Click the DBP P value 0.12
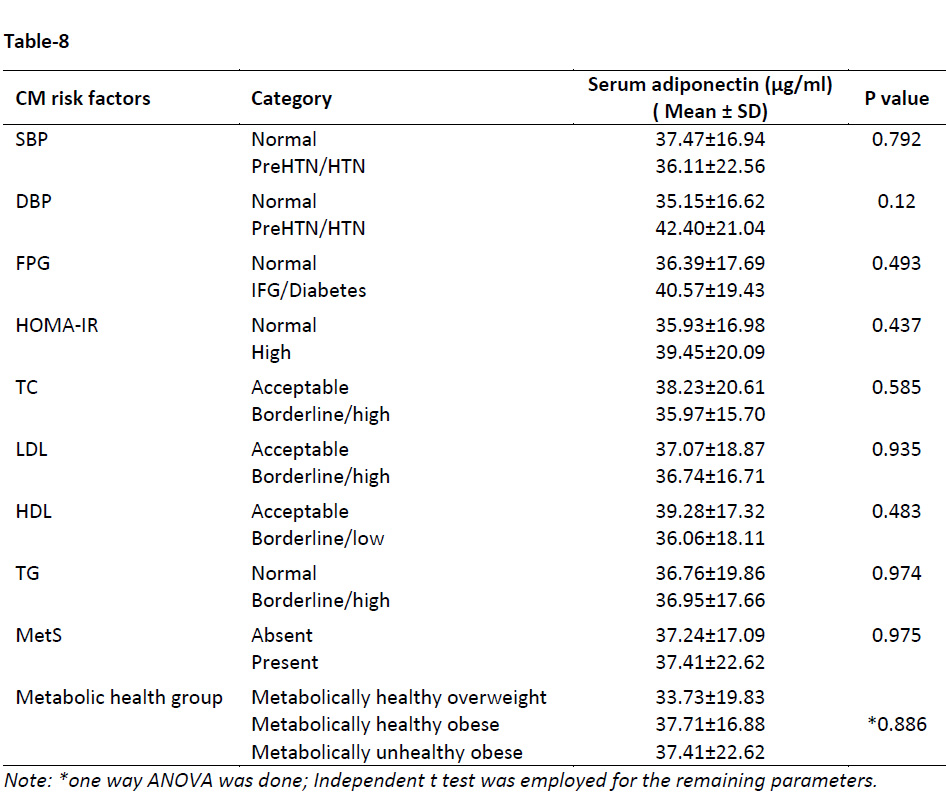 [x=897, y=201]
